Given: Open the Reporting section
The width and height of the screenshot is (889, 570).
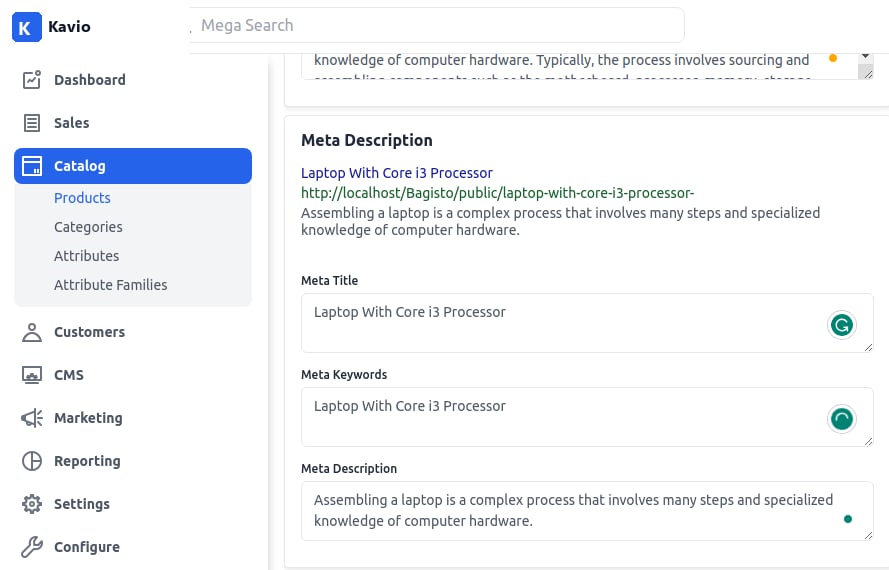Looking at the screenshot, I should (133, 461).
